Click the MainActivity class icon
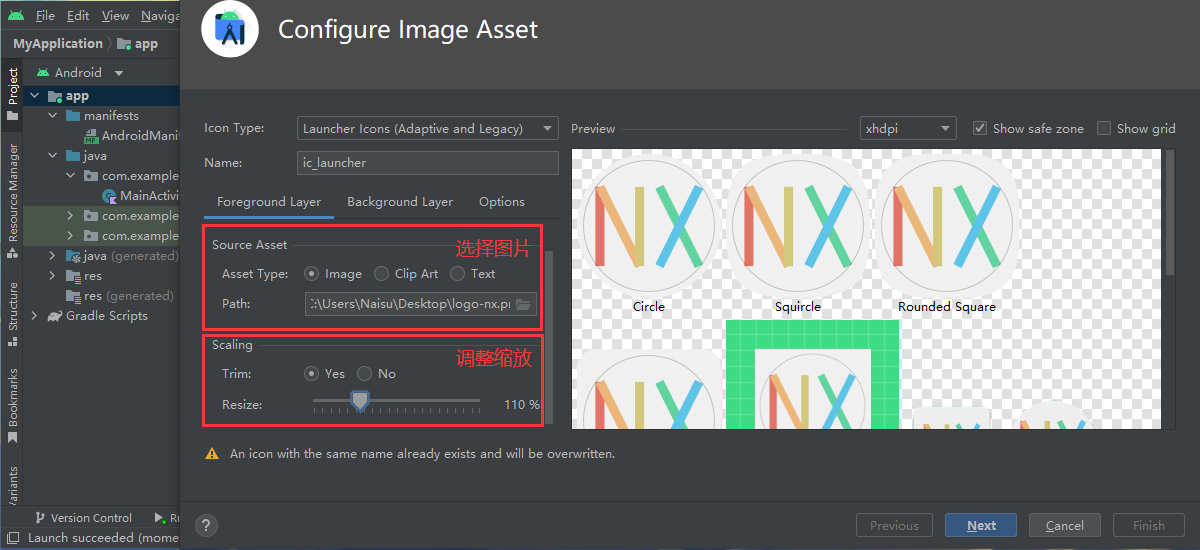 tap(109, 196)
